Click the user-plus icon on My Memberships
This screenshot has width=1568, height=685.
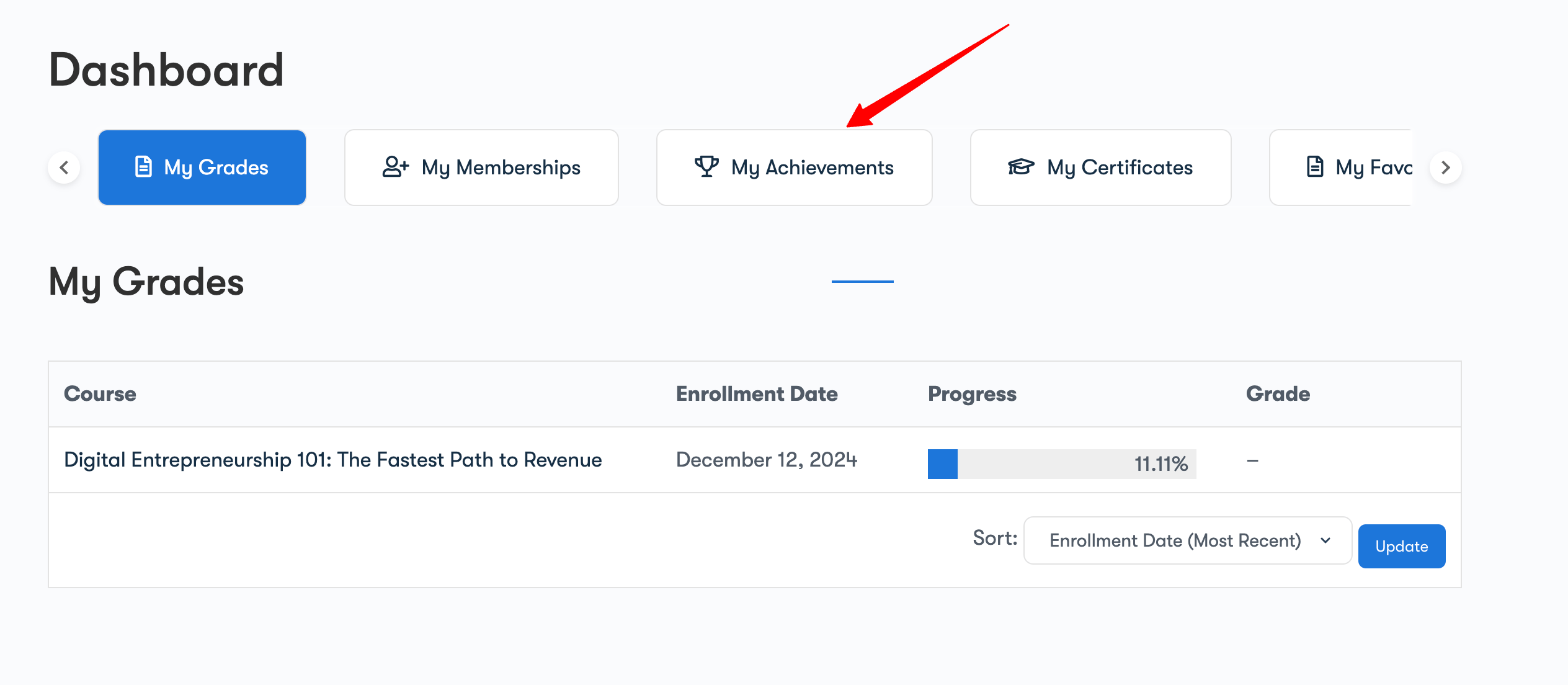click(x=395, y=167)
